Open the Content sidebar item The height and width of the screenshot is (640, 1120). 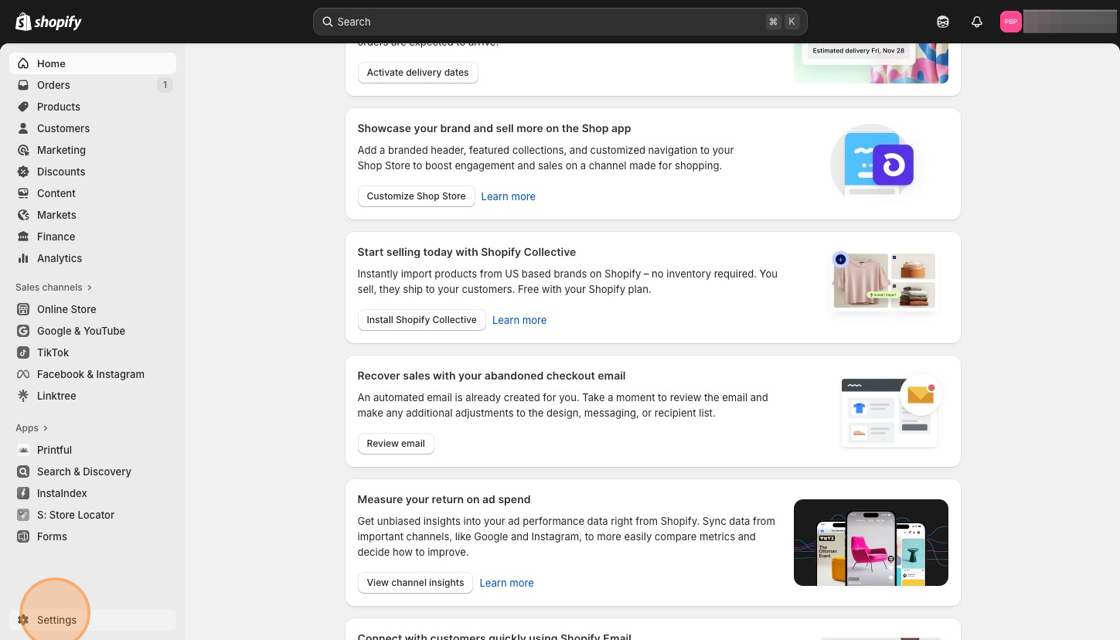93,194
